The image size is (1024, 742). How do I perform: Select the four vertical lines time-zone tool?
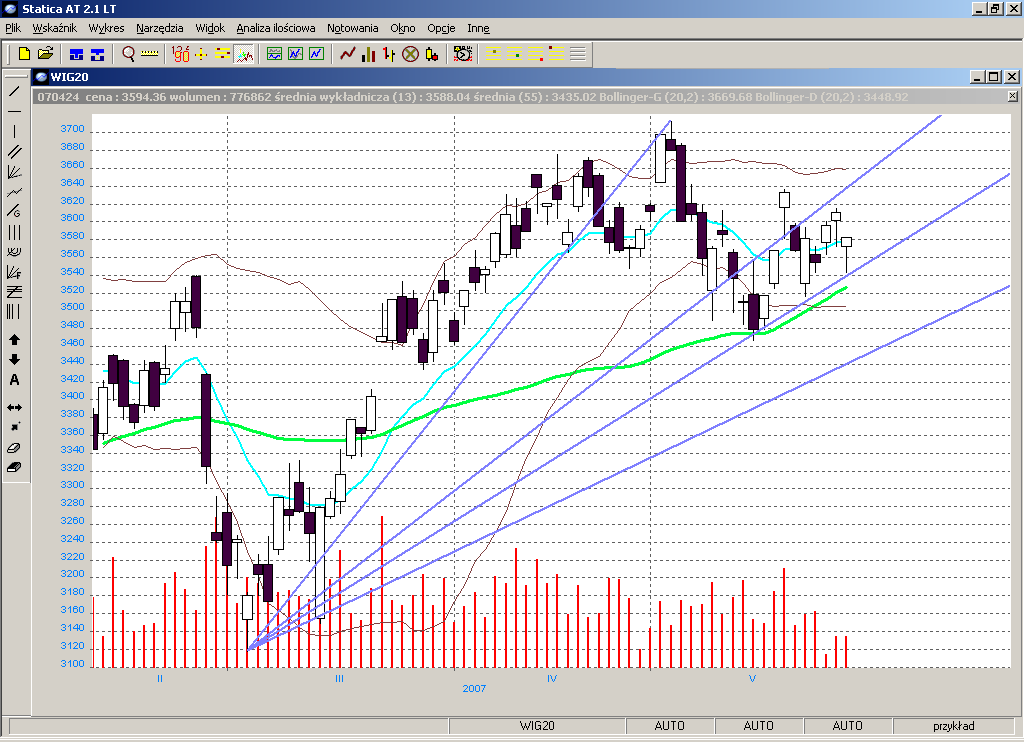(14, 312)
